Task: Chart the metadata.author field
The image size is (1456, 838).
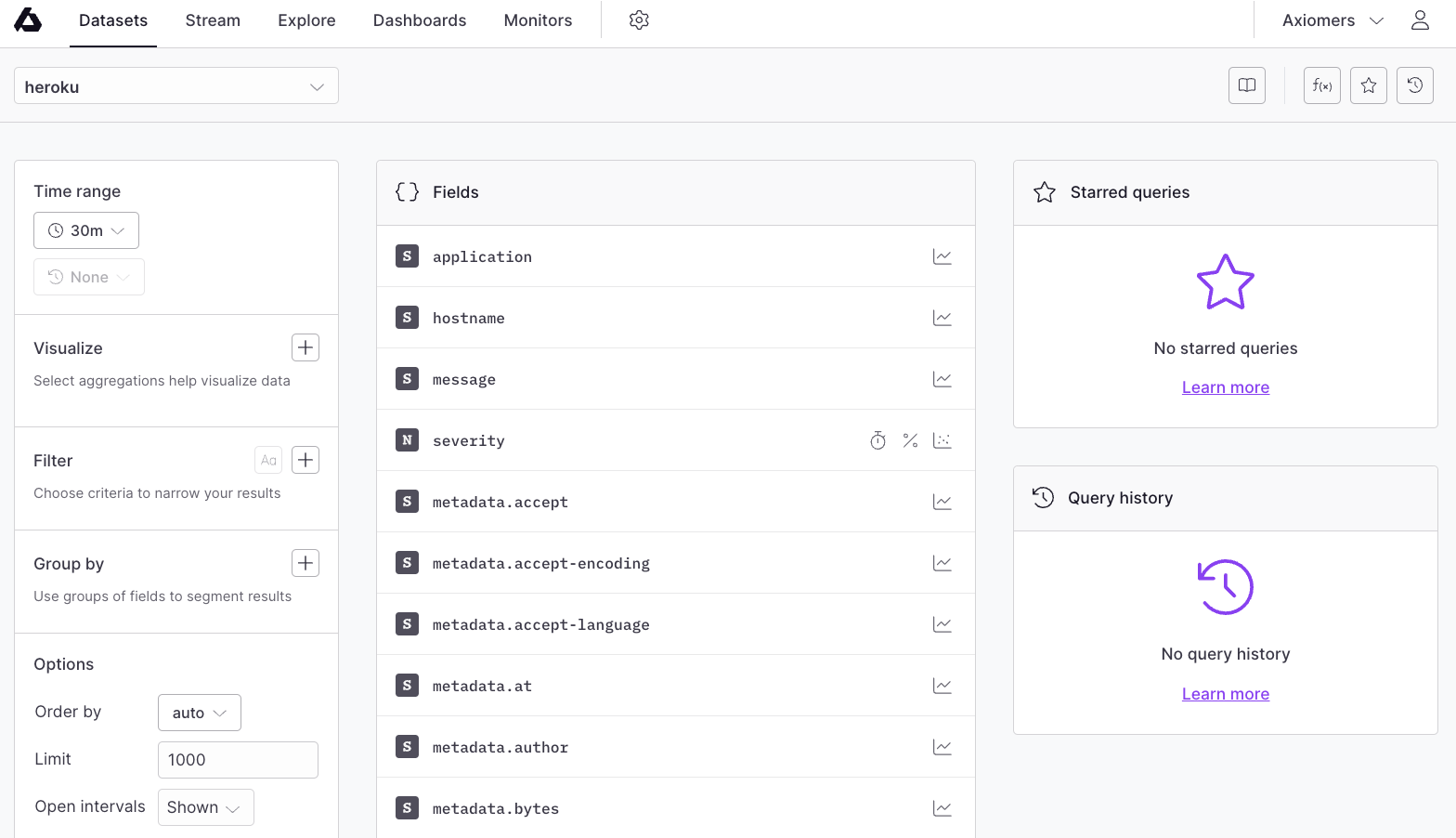Action: coord(942,747)
